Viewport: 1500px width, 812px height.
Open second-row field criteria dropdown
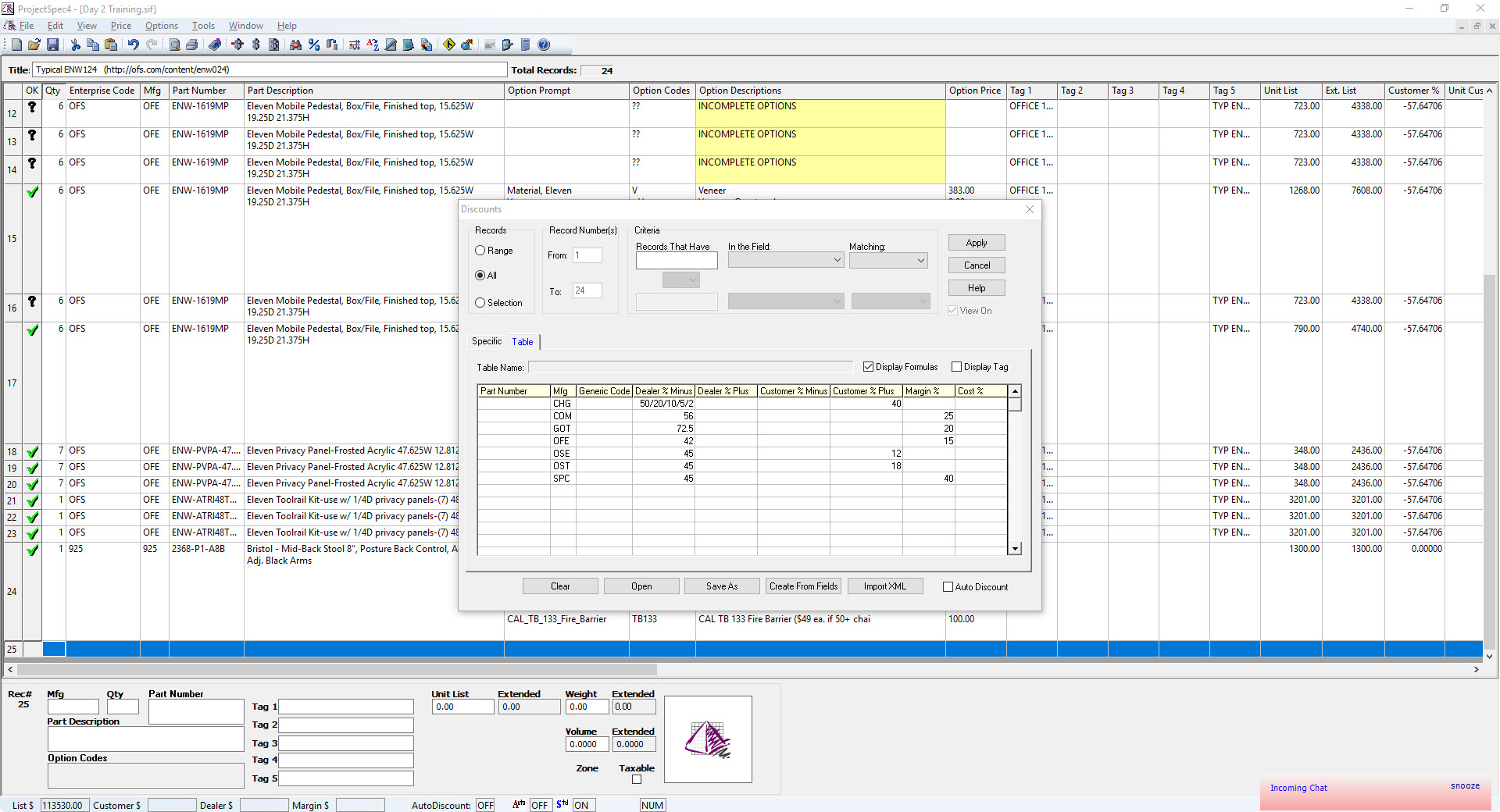coord(786,301)
